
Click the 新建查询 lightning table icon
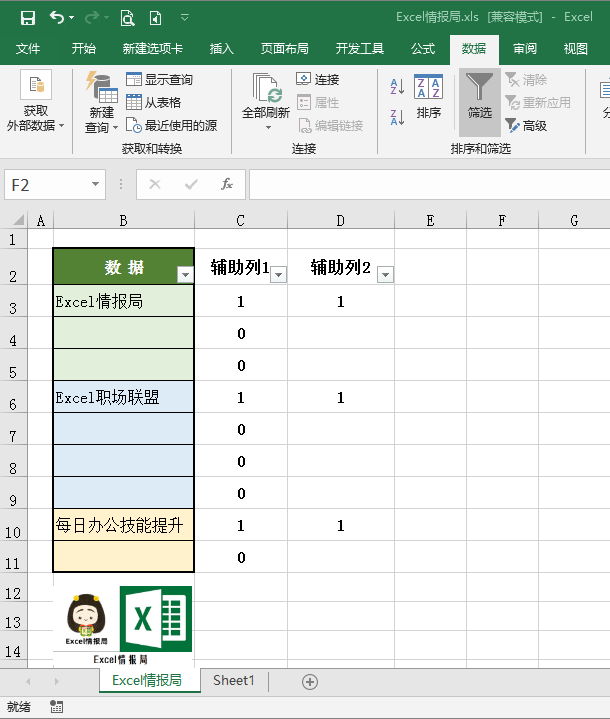pyautogui.click(x=101, y=87)
